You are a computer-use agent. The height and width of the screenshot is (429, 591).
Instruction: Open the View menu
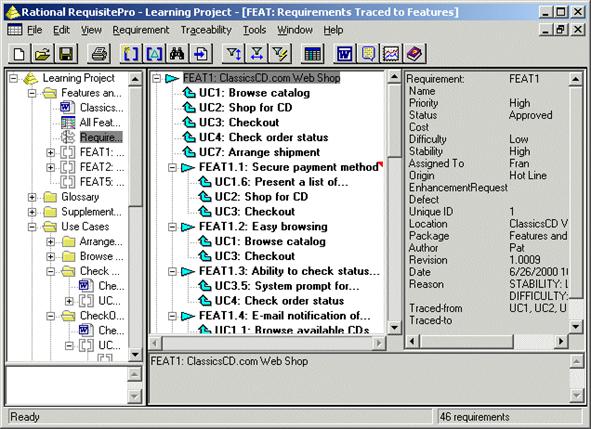pyautogui.click(x=91, y=30)
